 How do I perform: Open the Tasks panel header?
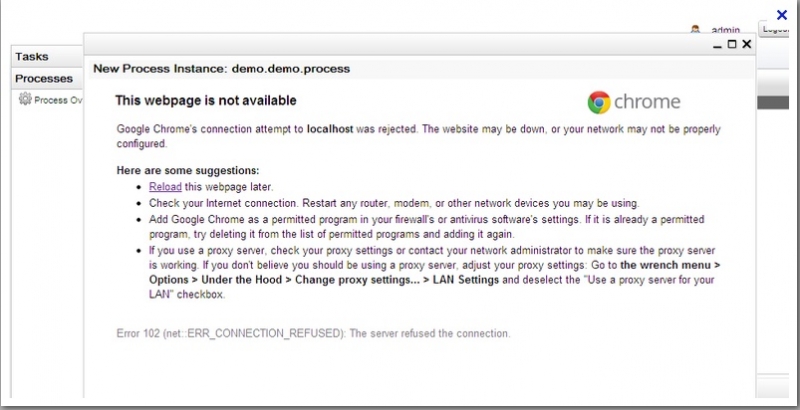[32, 57]
